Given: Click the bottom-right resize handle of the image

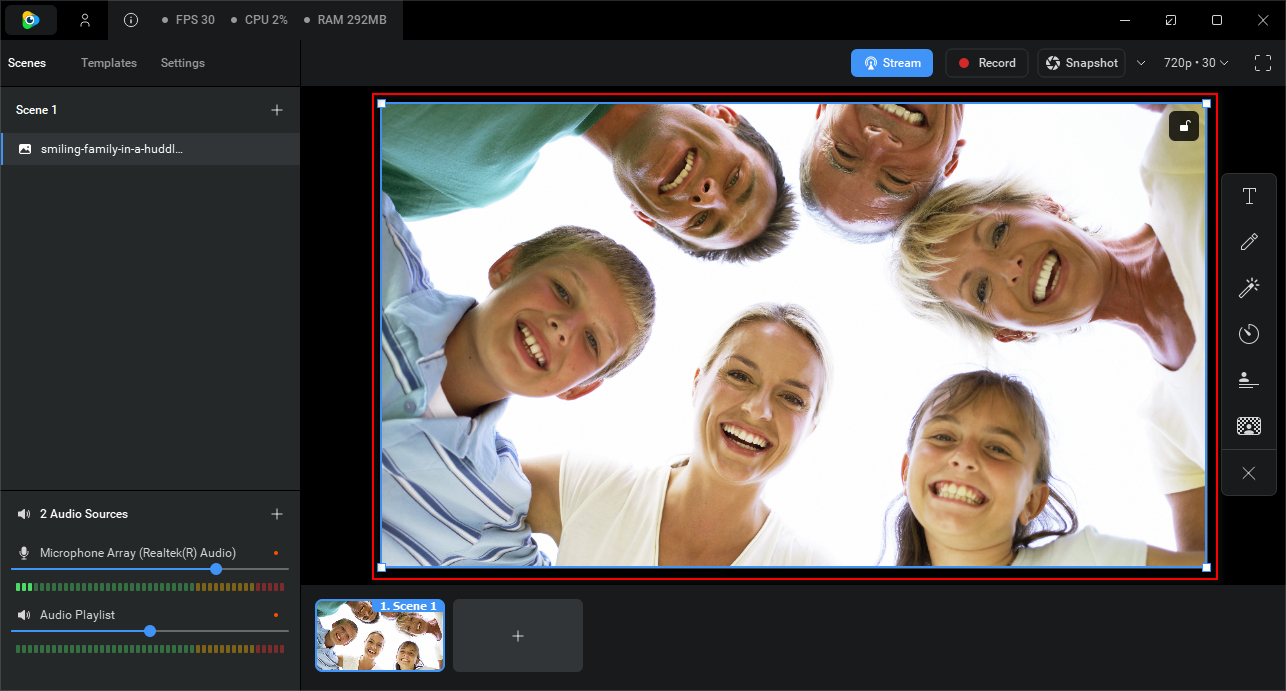Looking at the screenshot, I should (1206, 567).
